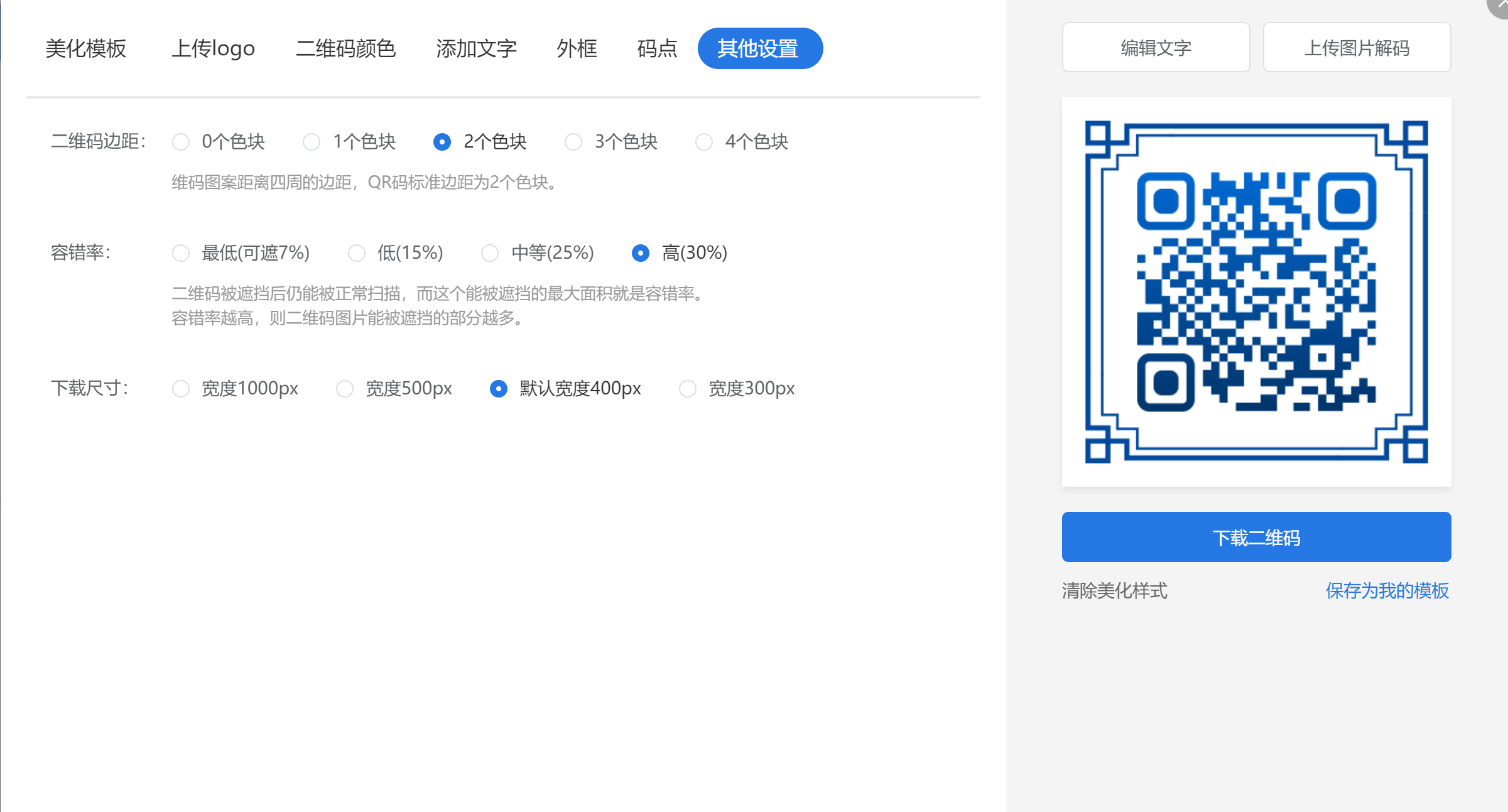Go to the 添加文字 tab
Viewport: 1508px width, 812px height.
[x=476, y=48]
